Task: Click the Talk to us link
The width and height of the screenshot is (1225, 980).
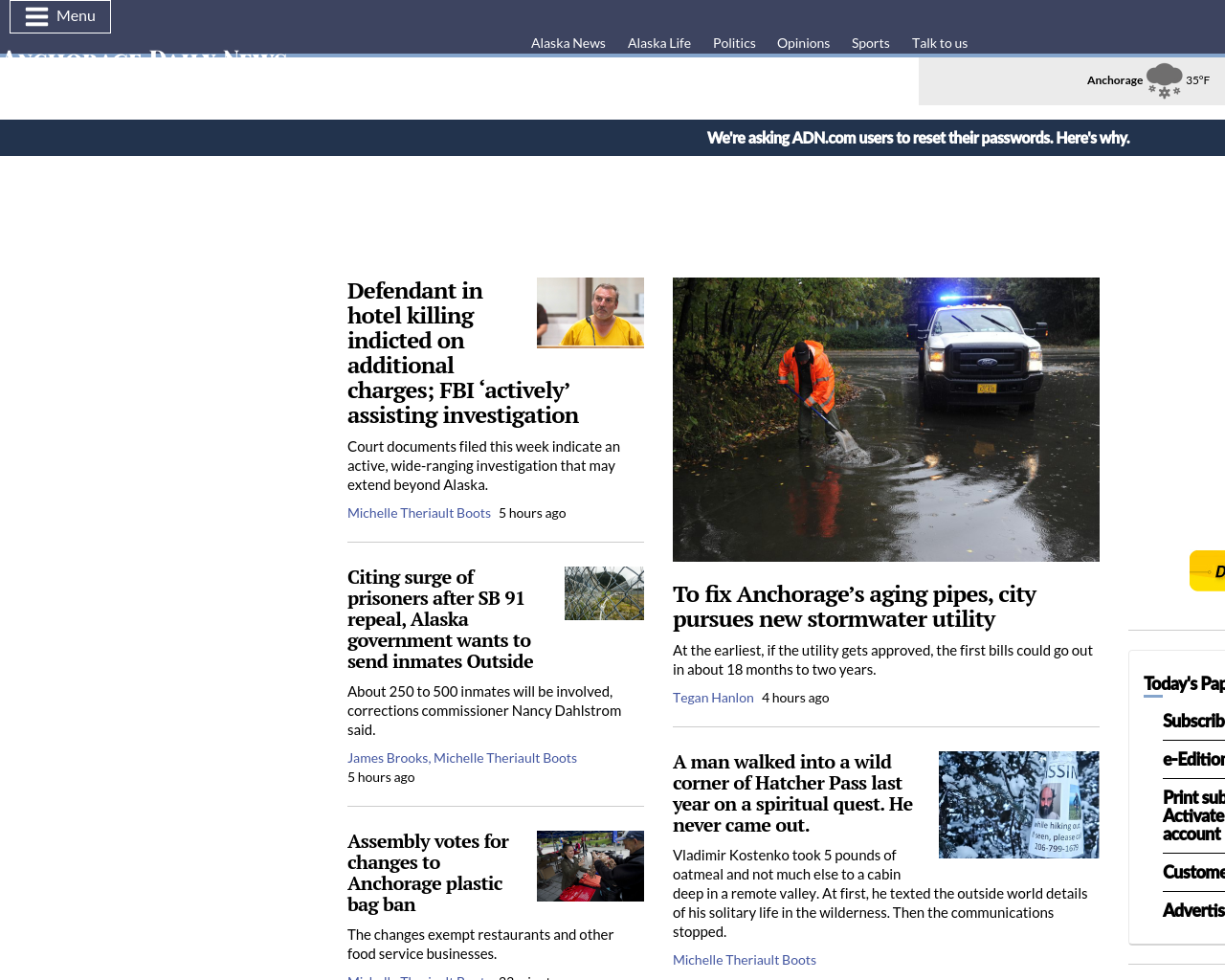Action: [939, 43]
